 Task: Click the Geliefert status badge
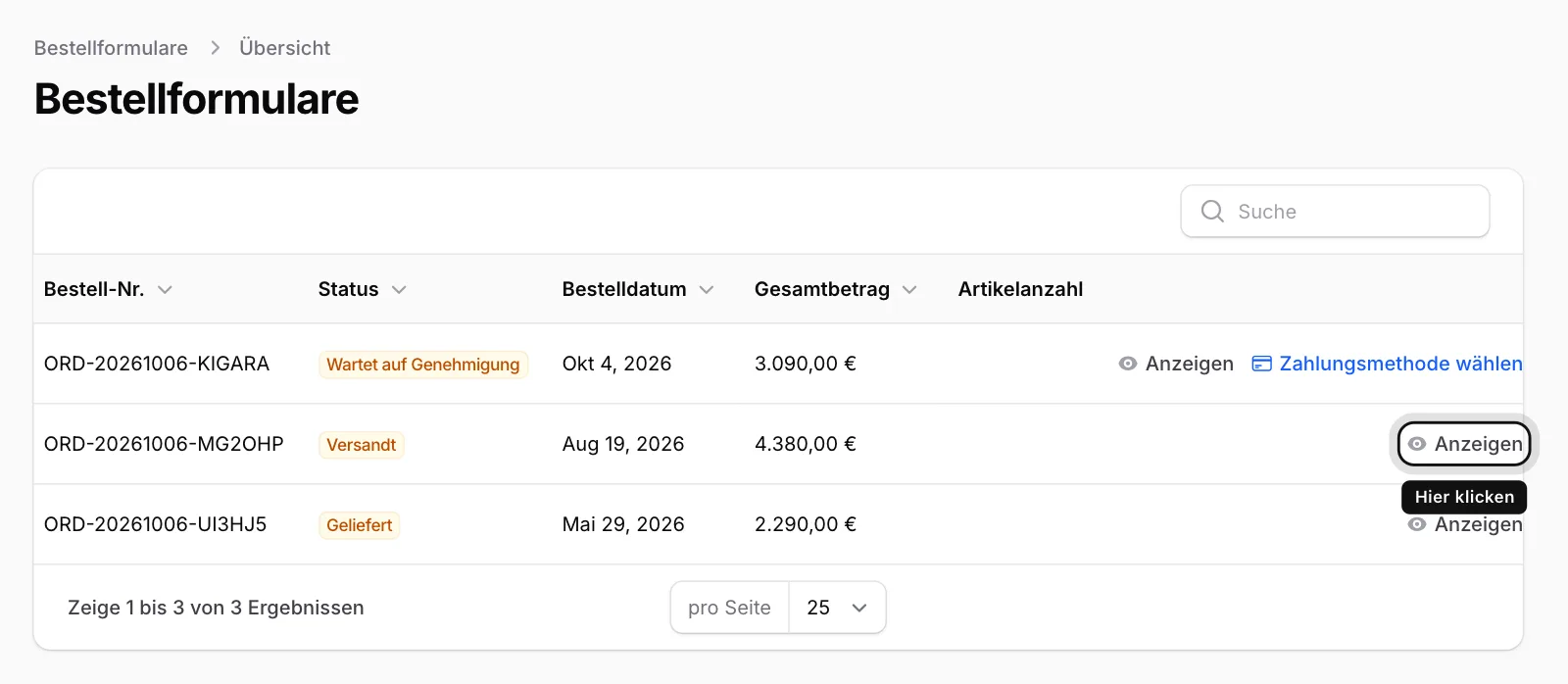tap(360, 525)
